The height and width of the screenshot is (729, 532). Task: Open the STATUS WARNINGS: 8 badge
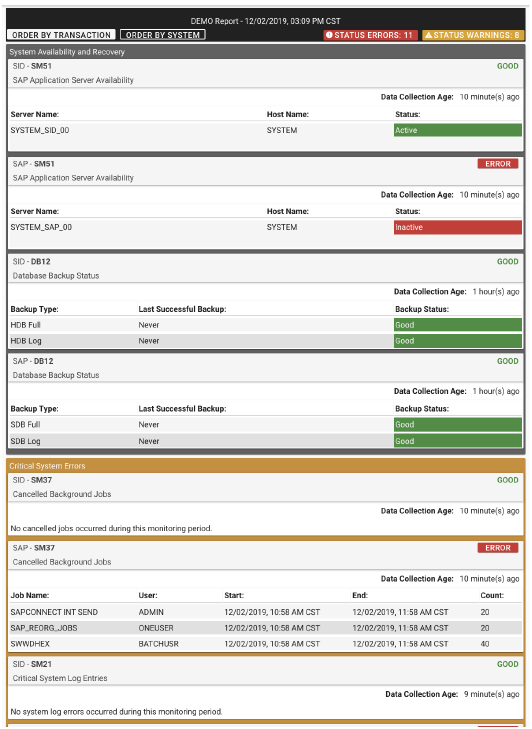tap(473, 35)
